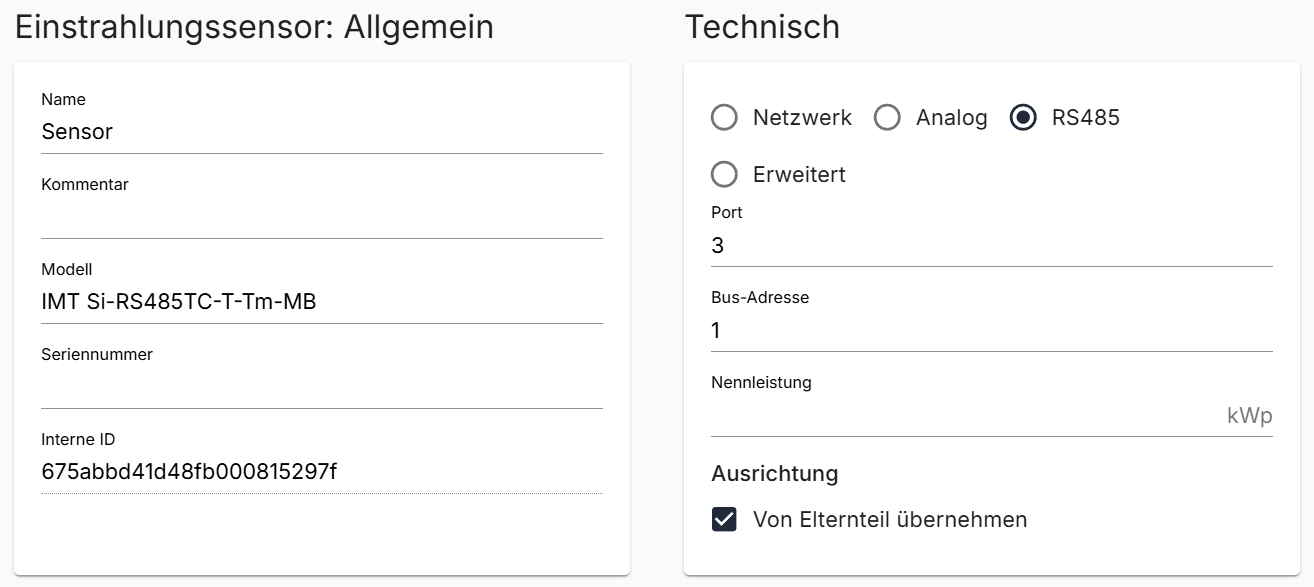Image resolution: width=1314 pixels, height=587 pixels.
Task: Enable the Erweitert radio option
Action: click(x=724, y=175)
